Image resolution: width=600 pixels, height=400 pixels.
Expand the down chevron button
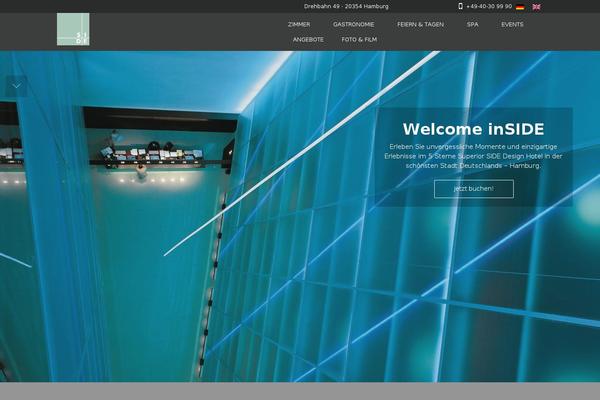pyautogui.click(x=16, y=86)
